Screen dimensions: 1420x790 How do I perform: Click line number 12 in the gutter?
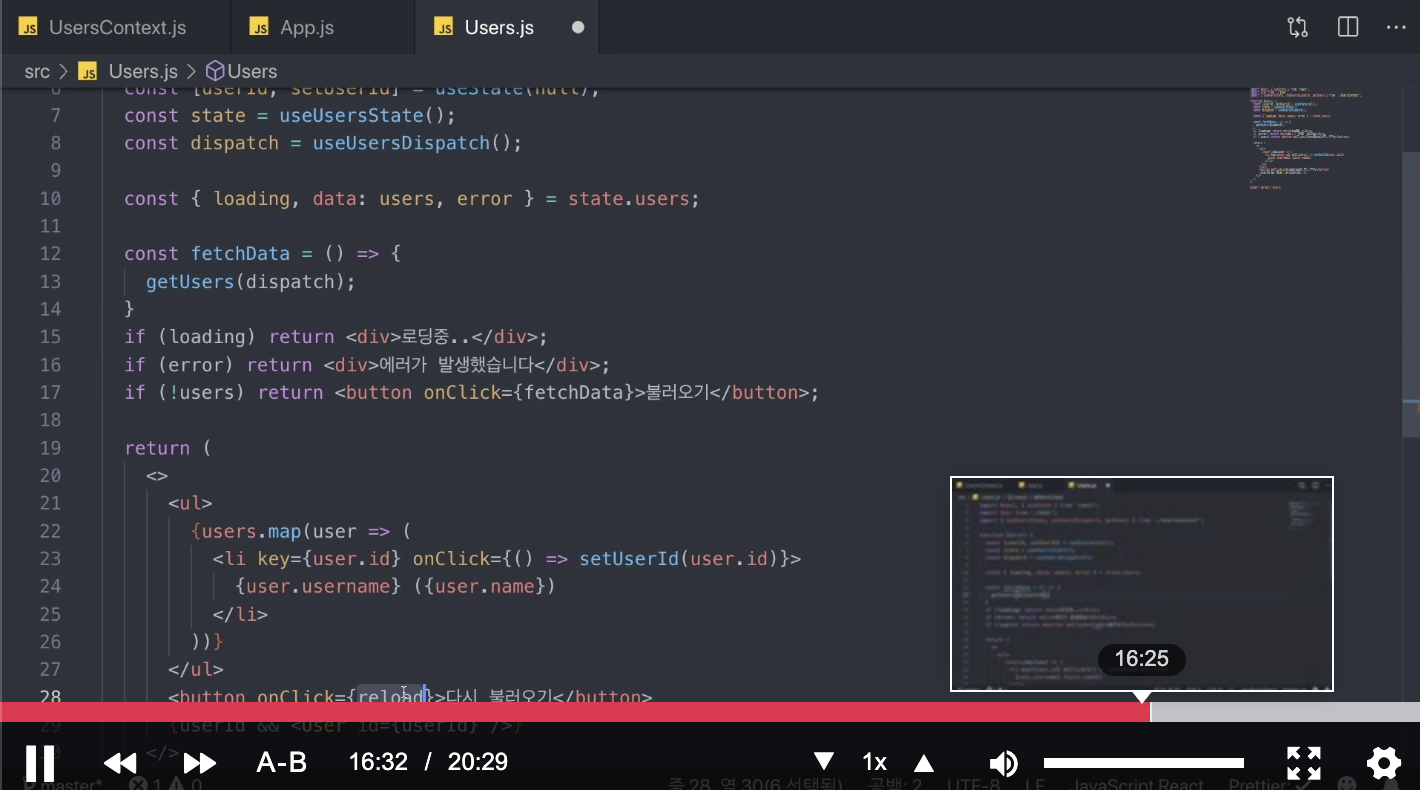(50, 254)
